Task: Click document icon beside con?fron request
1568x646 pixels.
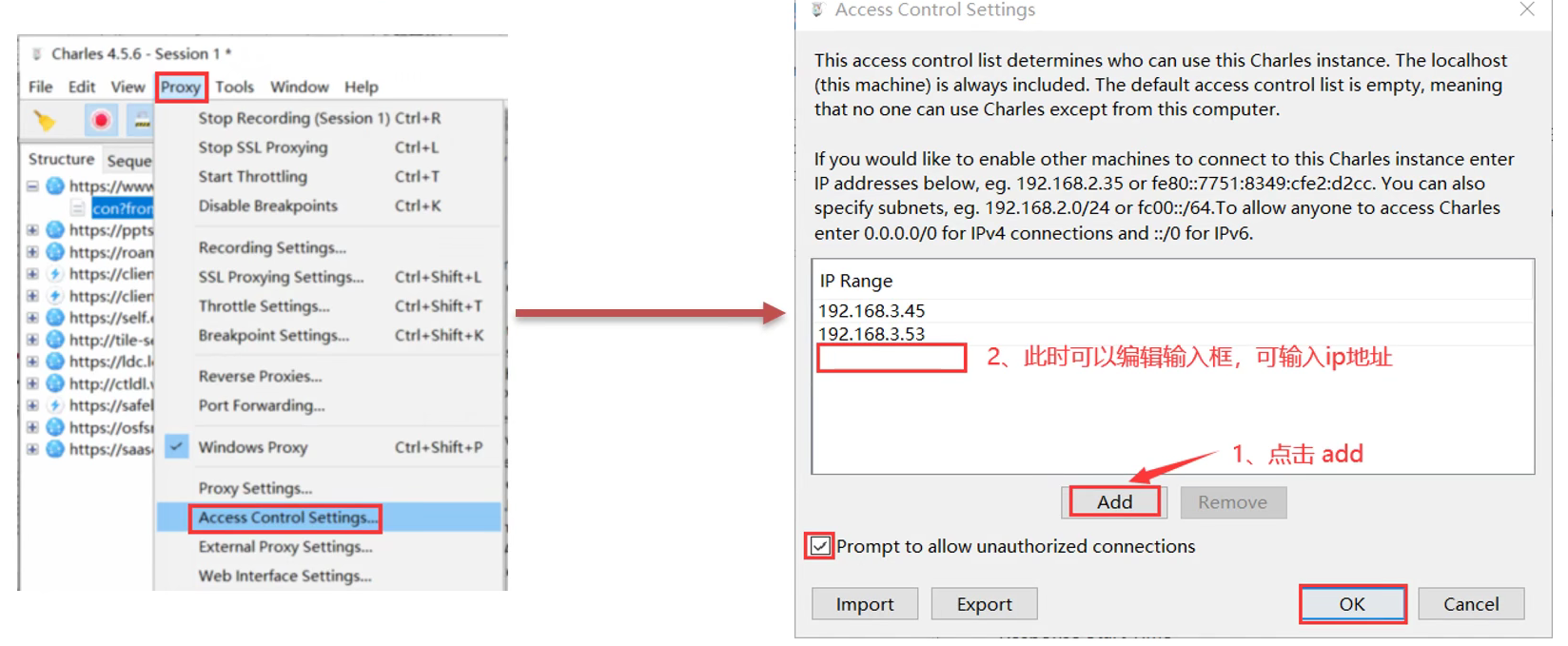Action: [x=78, y=207]
